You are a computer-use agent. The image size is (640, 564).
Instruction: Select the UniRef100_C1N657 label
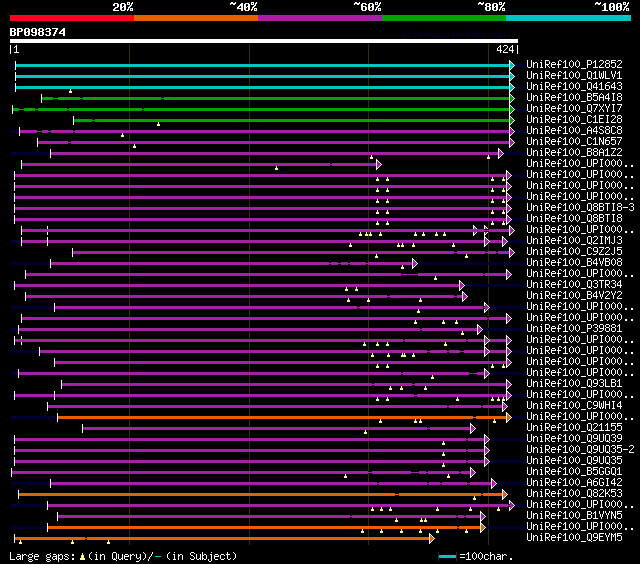[574, 142]
